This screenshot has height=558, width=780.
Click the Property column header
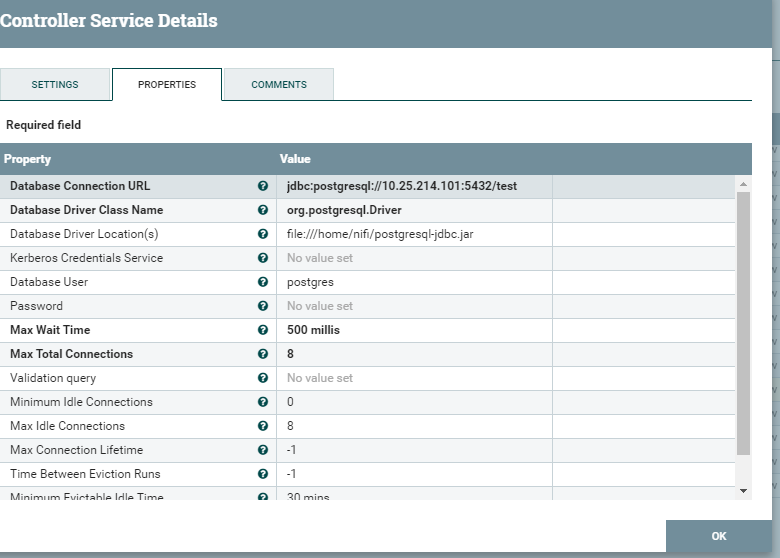(x=27, y=159)
